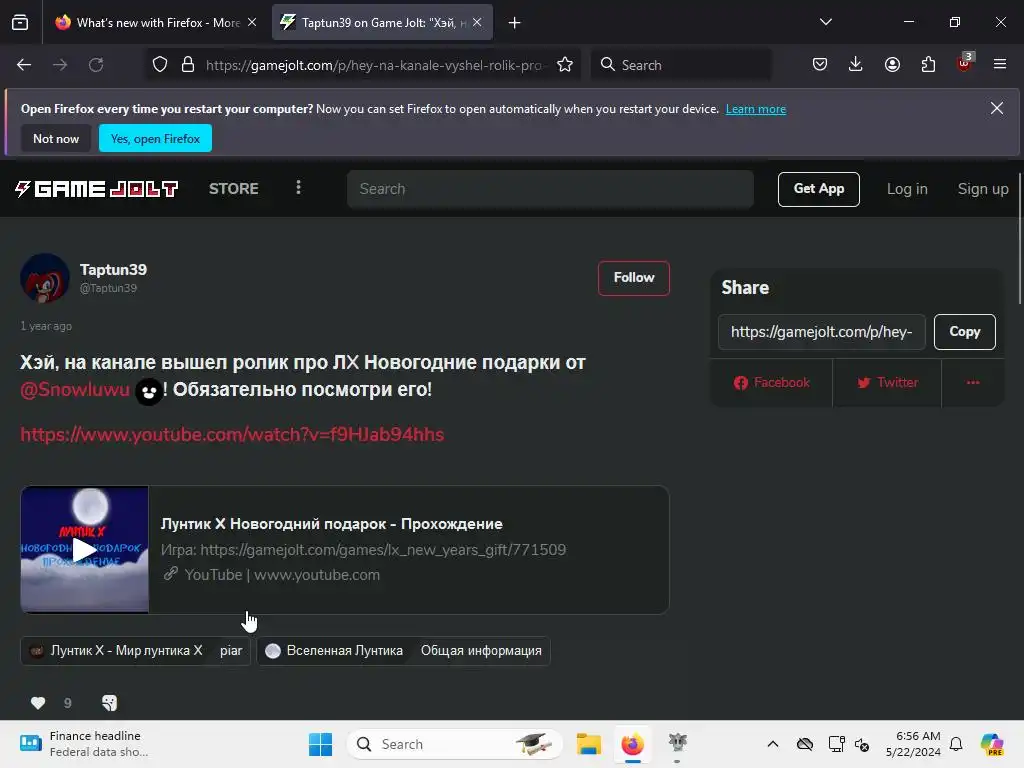Bookmark this page with star icon

pos(565,65)
